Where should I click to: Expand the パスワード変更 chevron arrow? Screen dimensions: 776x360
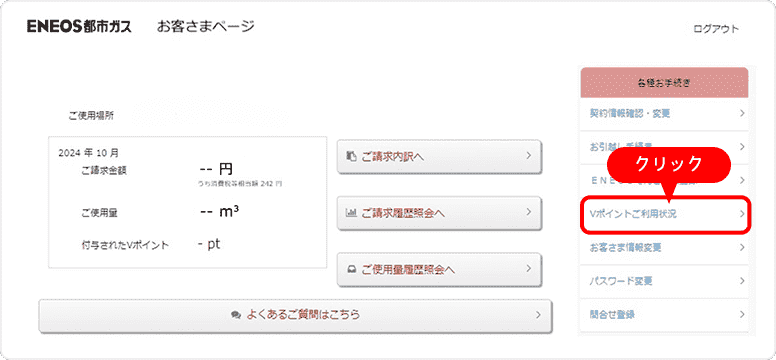click(x=742, y=281)
